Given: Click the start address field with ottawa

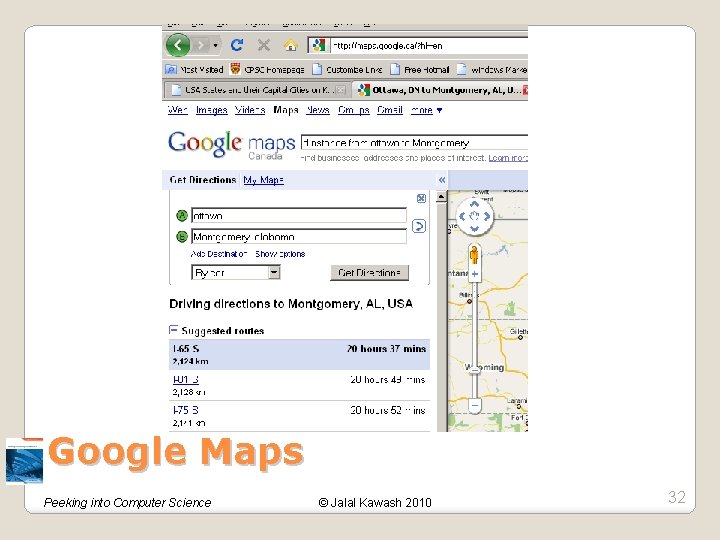Looking at the screenshot, I should [299, 215].
